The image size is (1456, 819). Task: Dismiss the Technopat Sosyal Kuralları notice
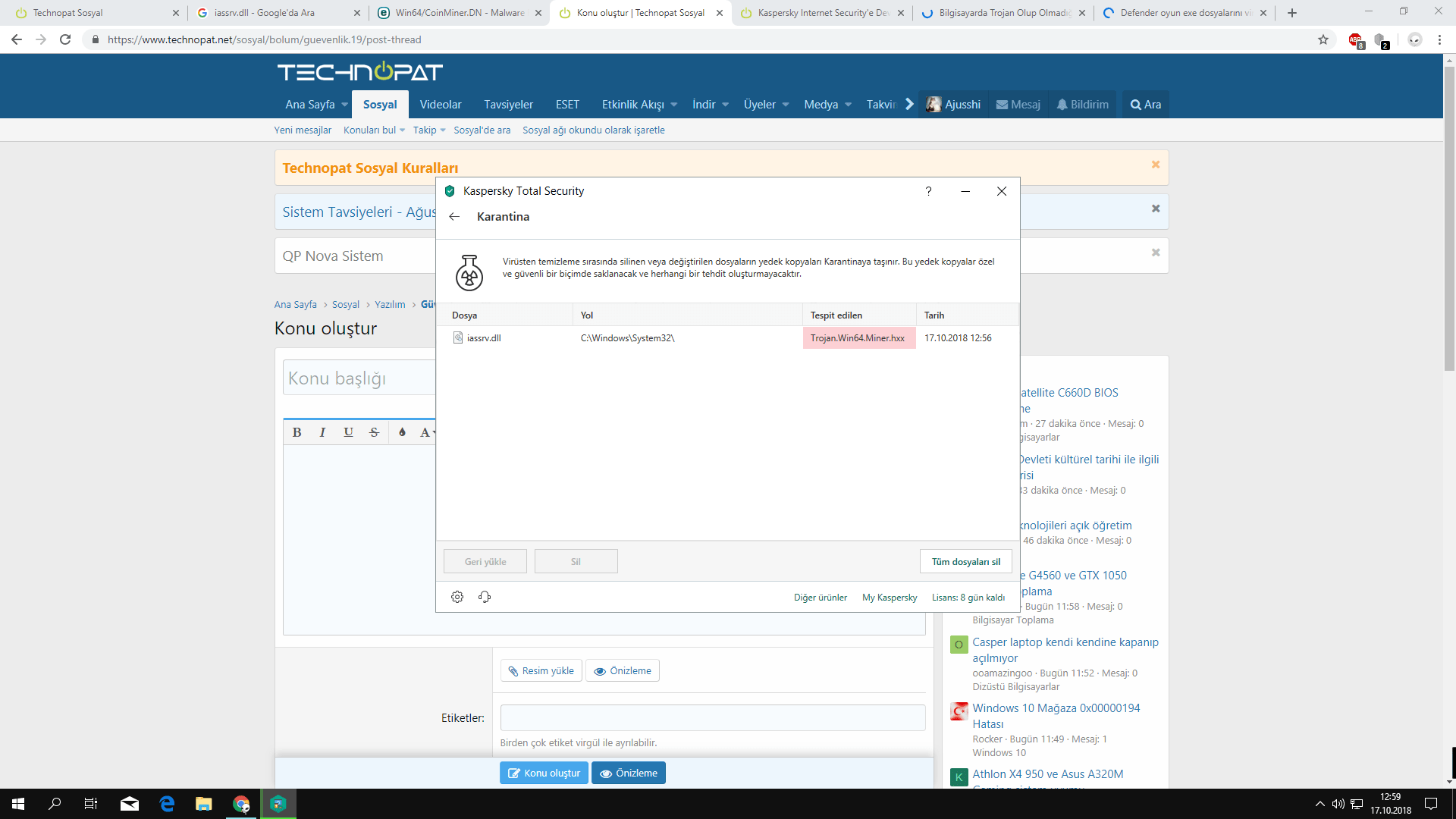(1156, 165)
